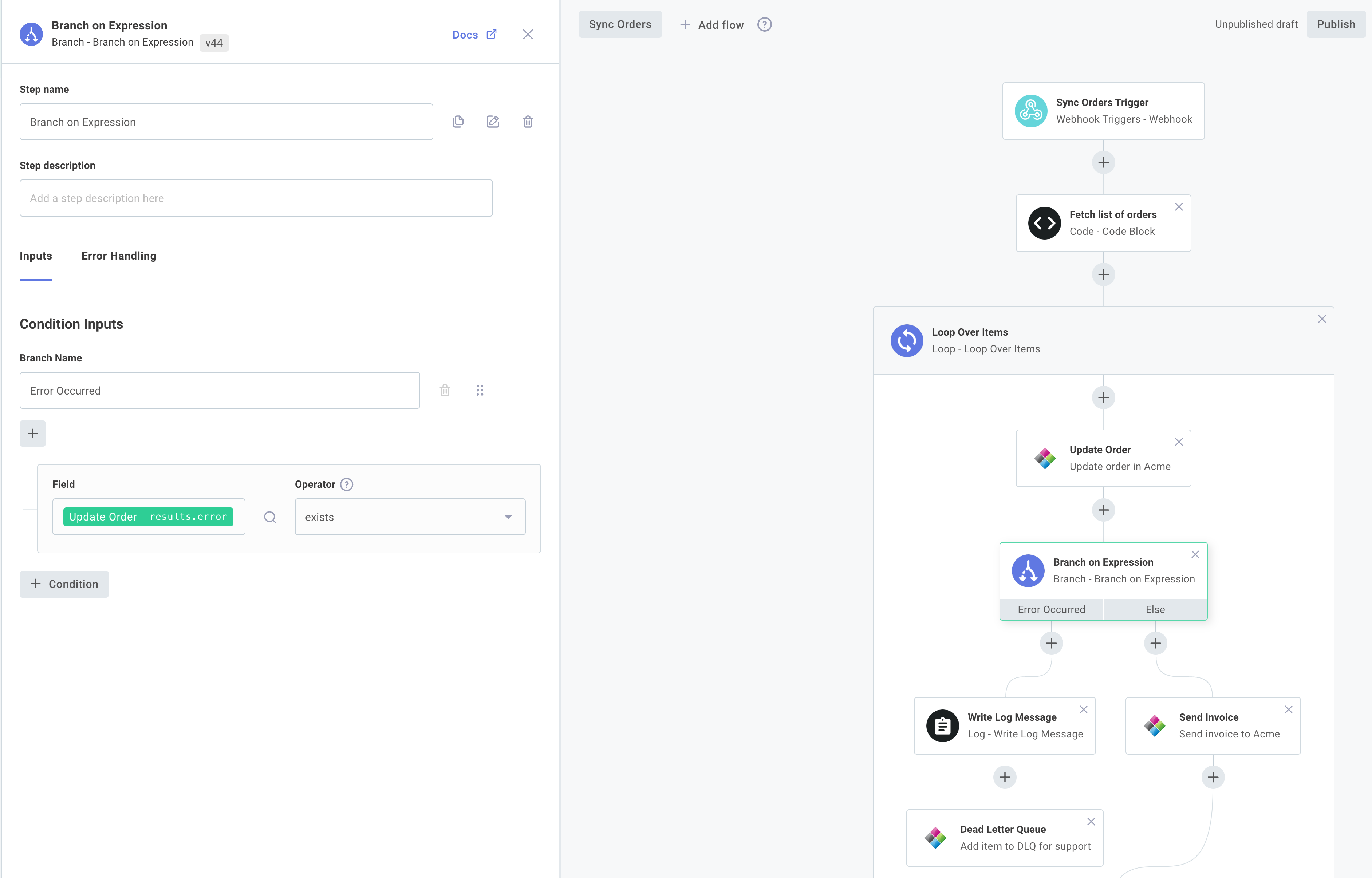
Task: Select the Update Order step
Action: click(x=1103, y=458)
